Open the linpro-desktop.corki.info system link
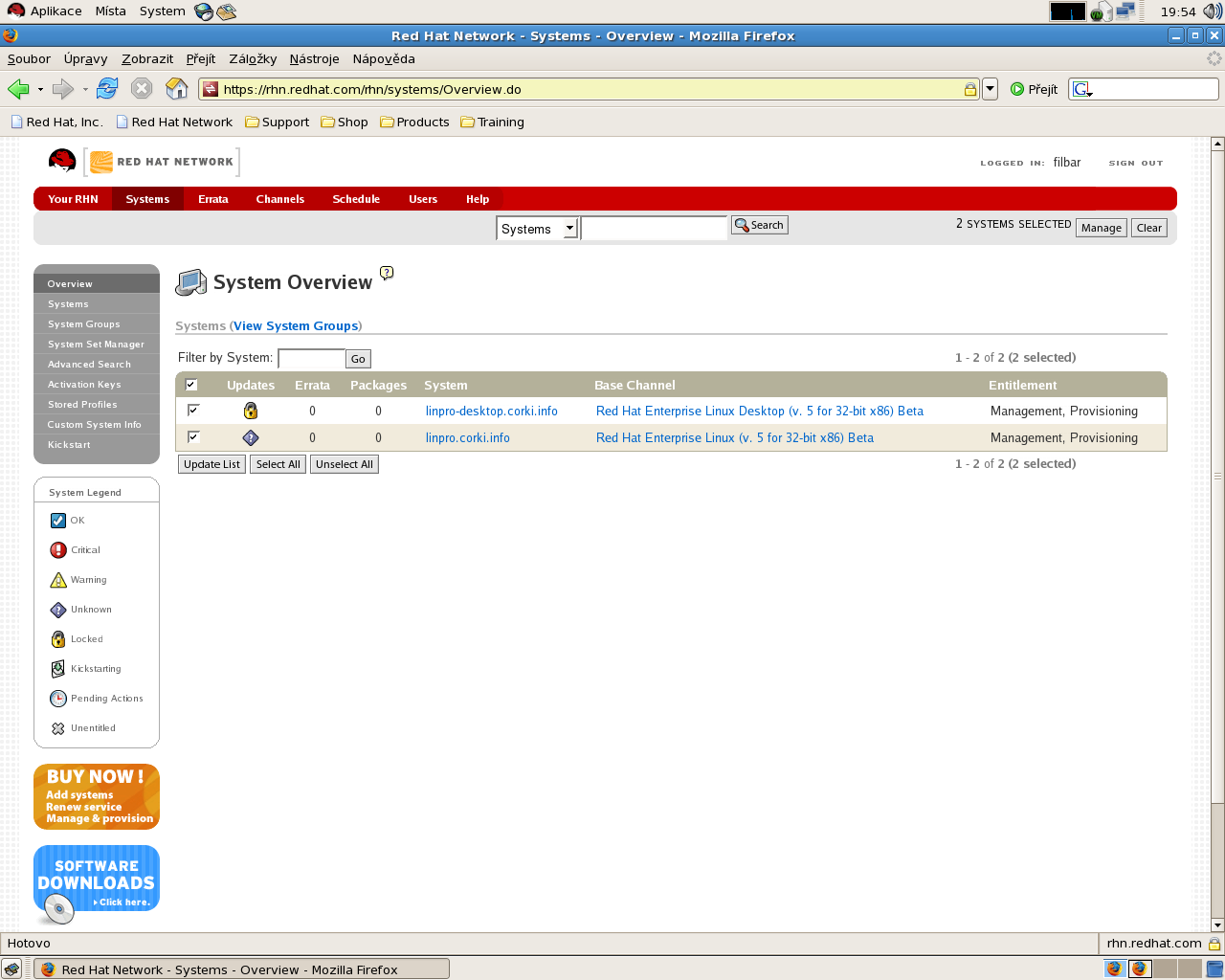 coord(492,411)
